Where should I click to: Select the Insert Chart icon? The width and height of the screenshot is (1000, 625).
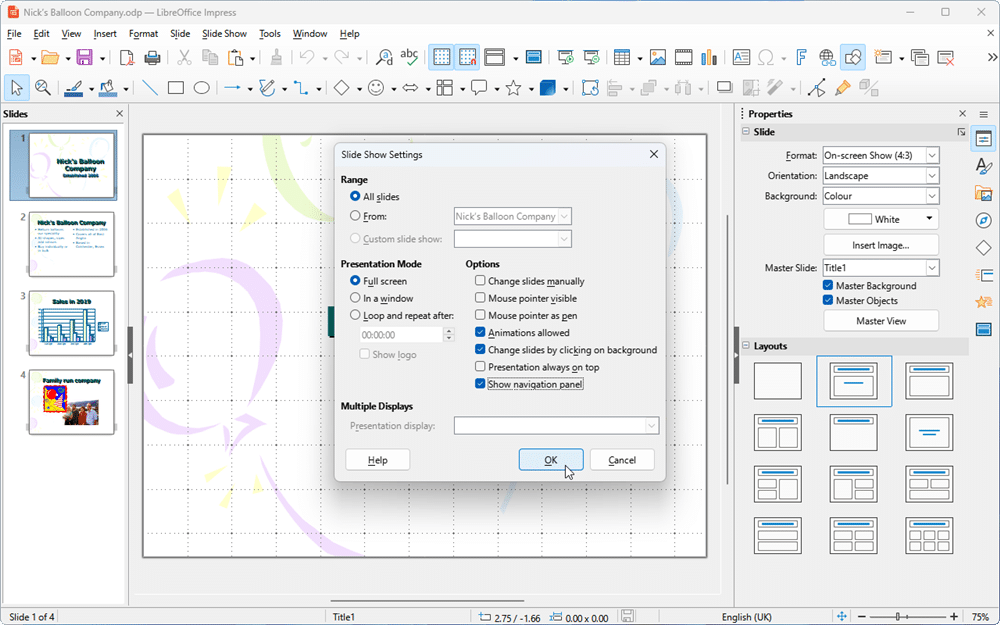[708, 57]
